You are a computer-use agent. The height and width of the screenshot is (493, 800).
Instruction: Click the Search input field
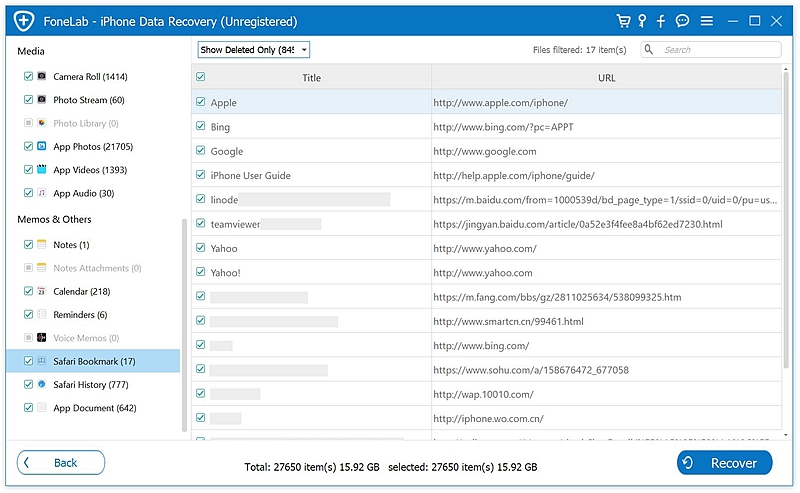click(711, 50)
